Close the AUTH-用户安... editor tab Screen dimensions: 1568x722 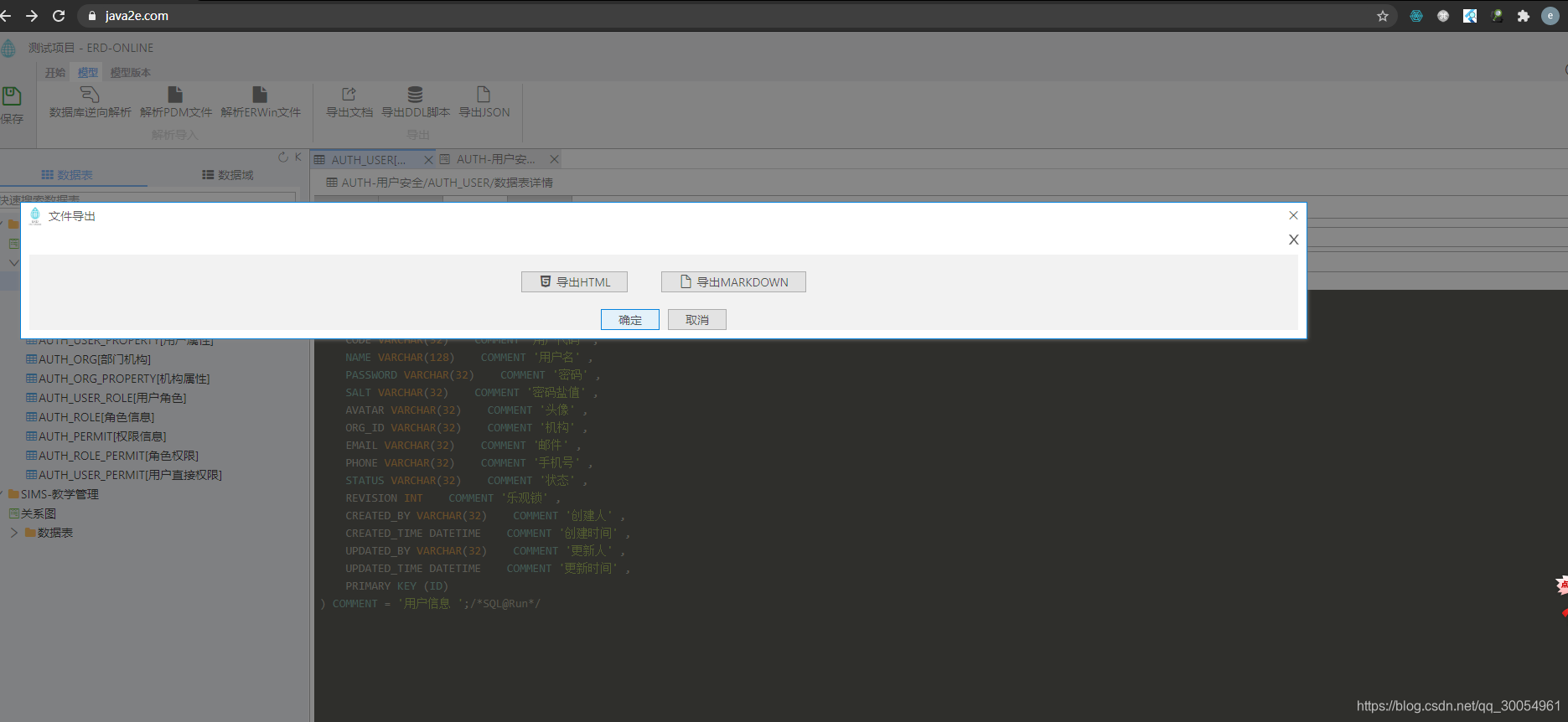tap(554, 159)
